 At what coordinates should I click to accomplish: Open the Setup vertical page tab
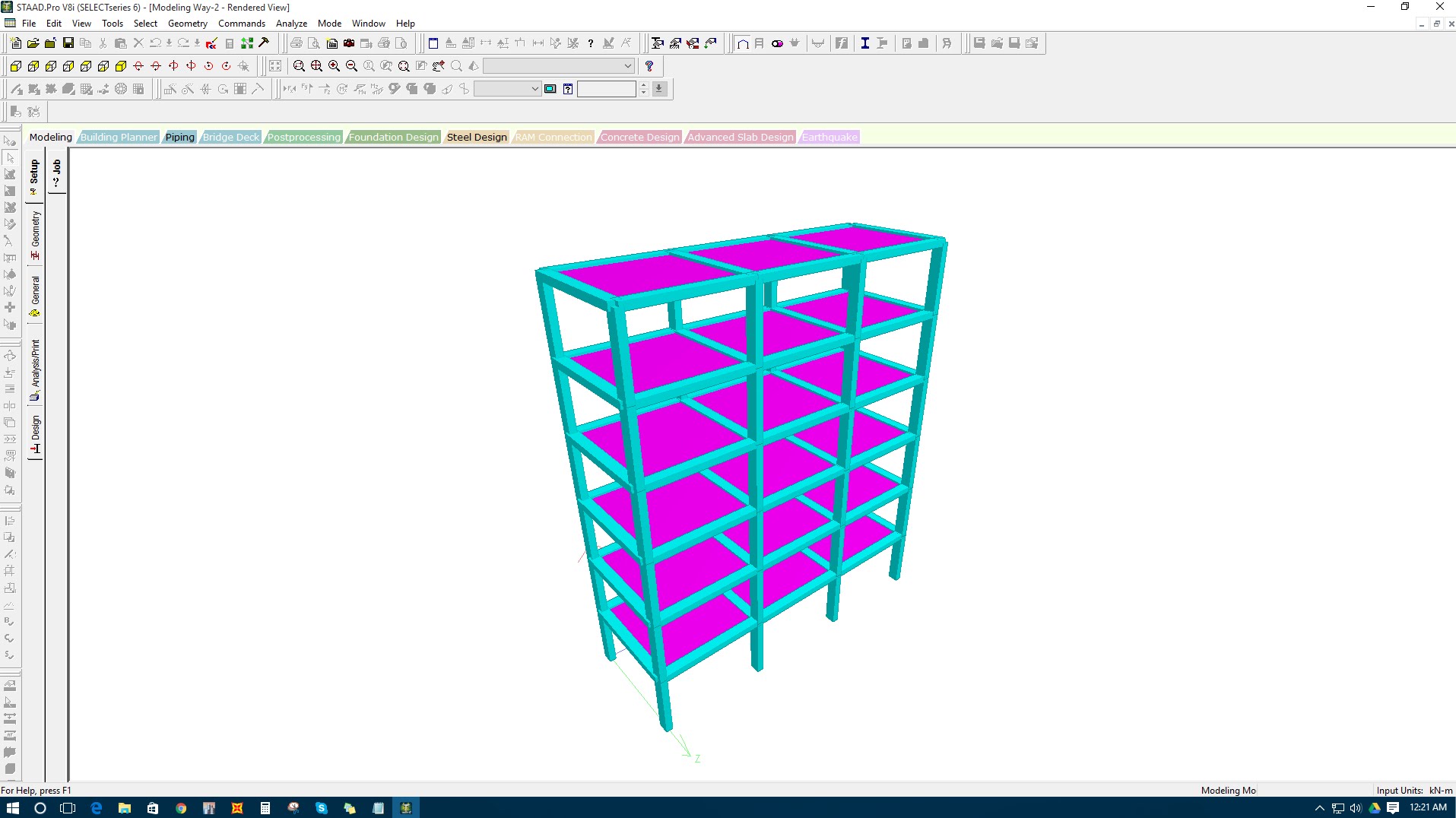(34, 176)
